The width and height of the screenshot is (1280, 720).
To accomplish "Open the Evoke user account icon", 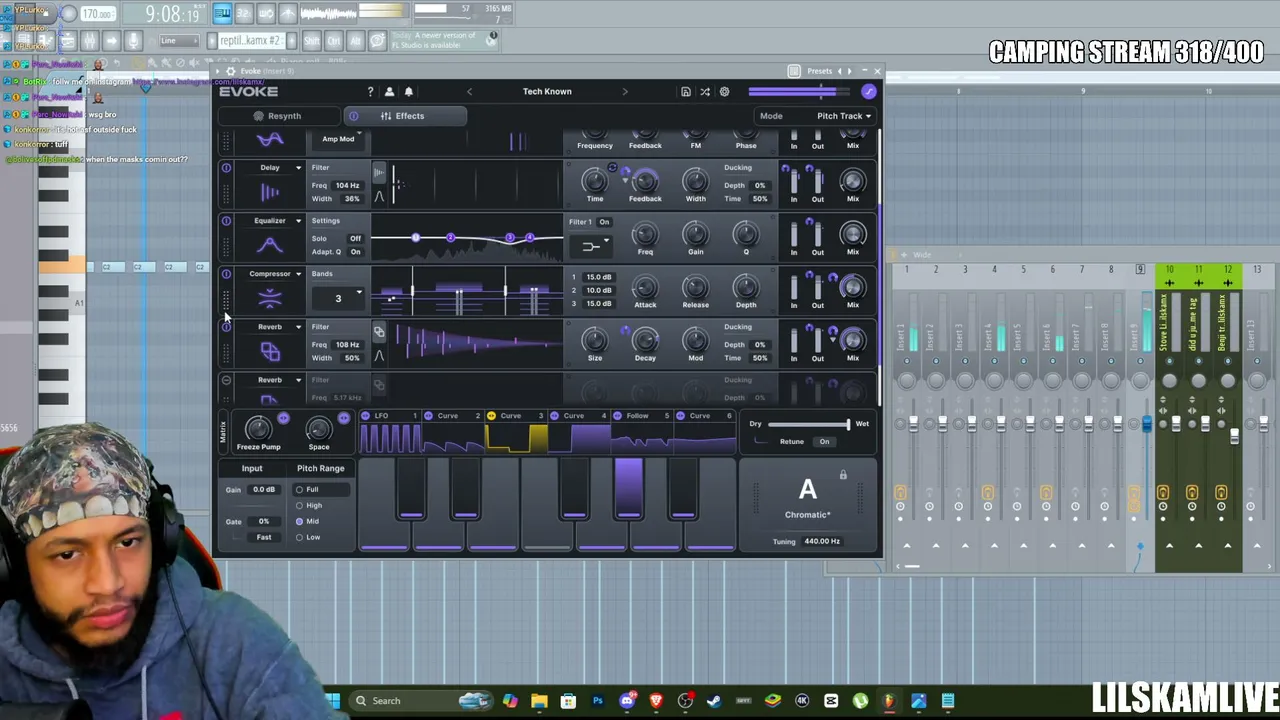I will pos(389,92).
